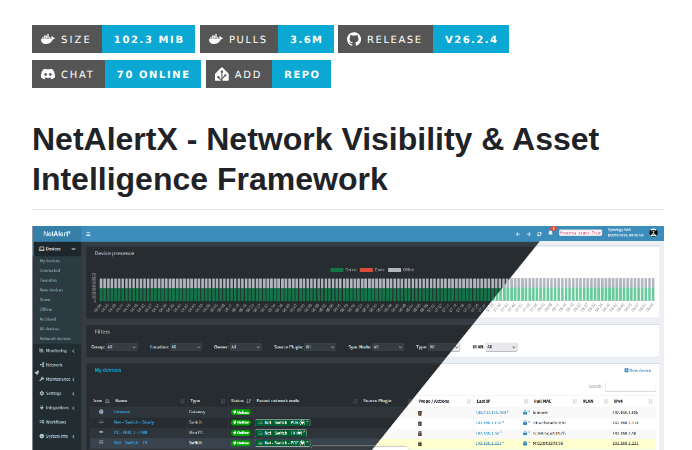Click the NetAlertX logo in screenshot header

[57, 234]
